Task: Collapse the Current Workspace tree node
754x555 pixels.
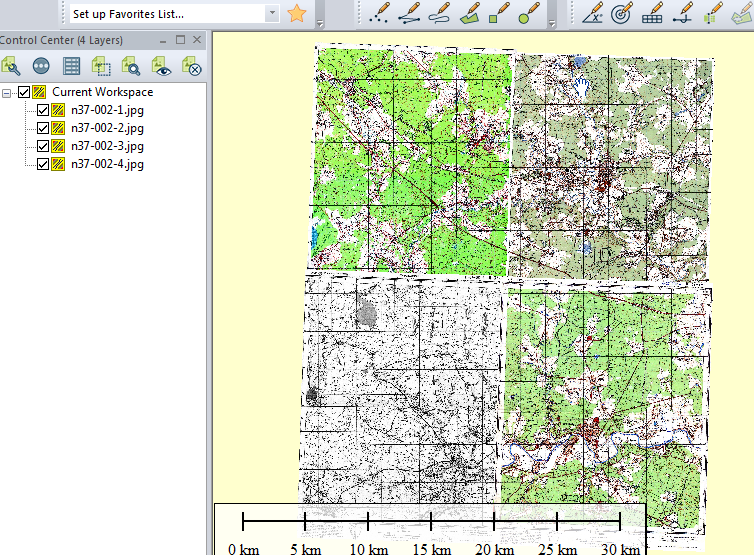Action: 8,93
